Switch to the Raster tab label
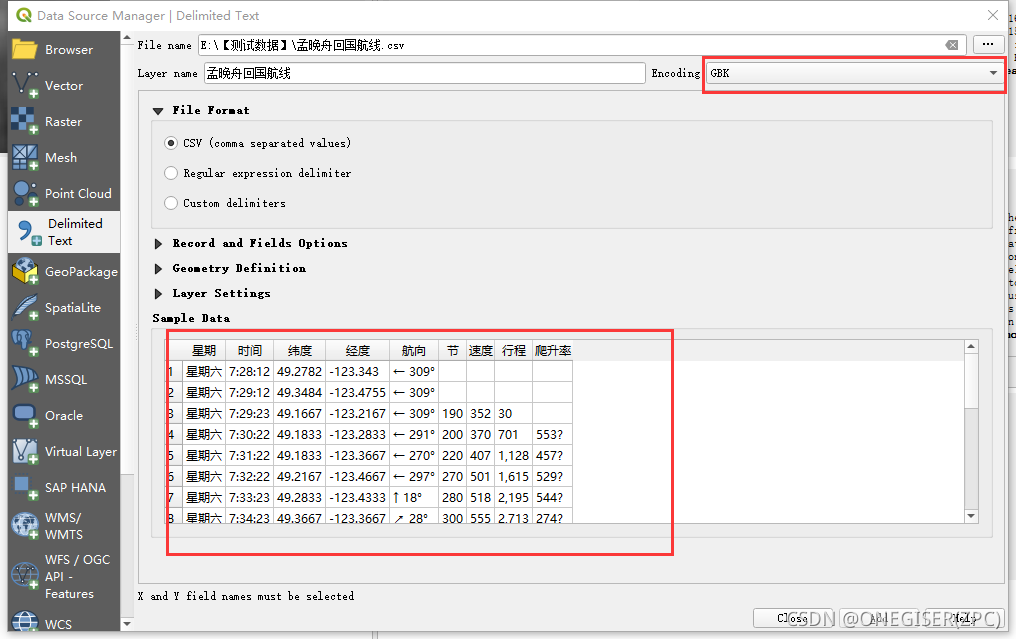 click(x=63, y=121)
